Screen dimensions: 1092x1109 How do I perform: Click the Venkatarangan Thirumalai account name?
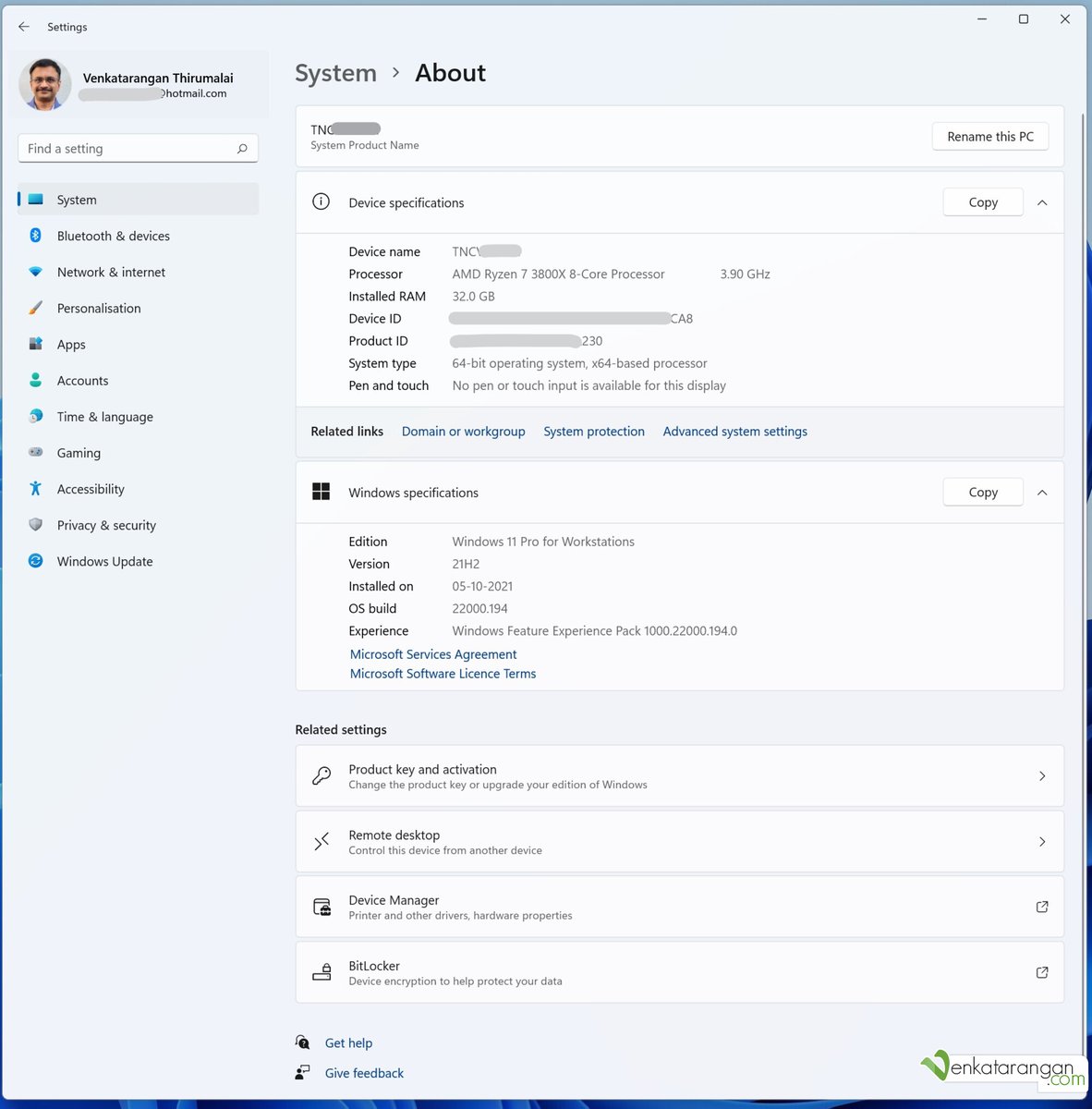coord(158,78)
